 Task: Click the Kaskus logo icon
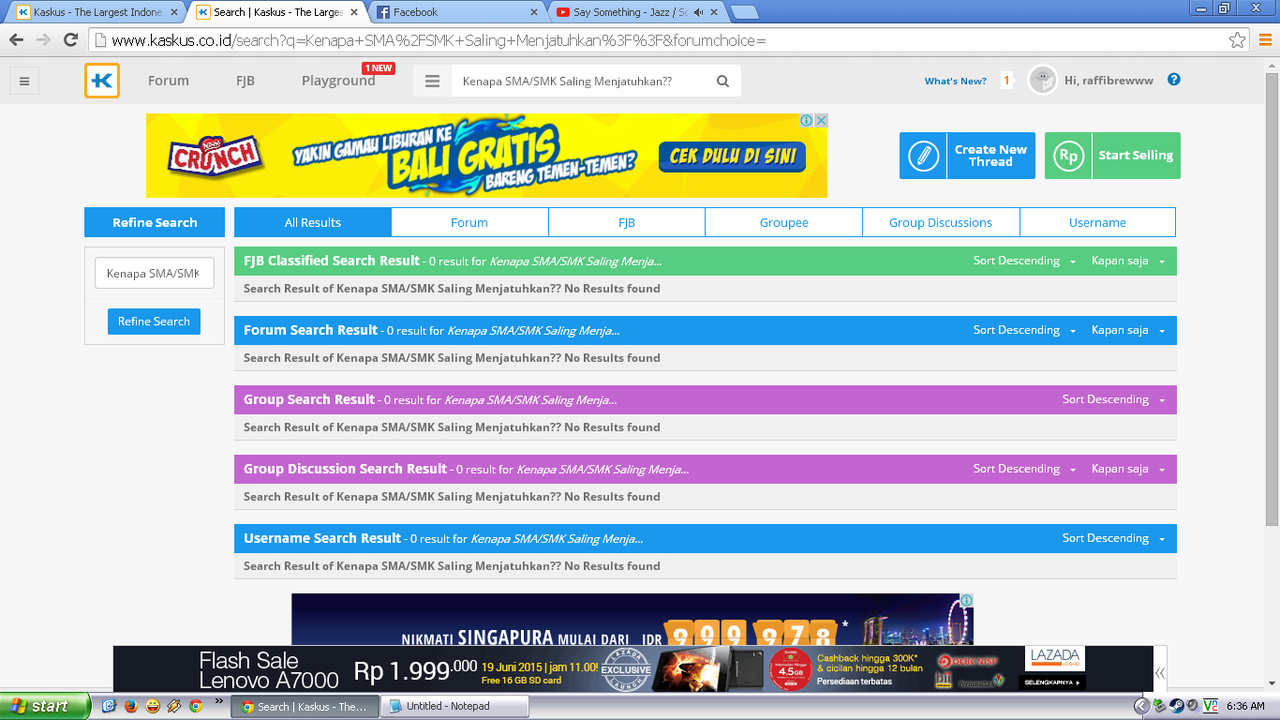[x=102, y=81]
